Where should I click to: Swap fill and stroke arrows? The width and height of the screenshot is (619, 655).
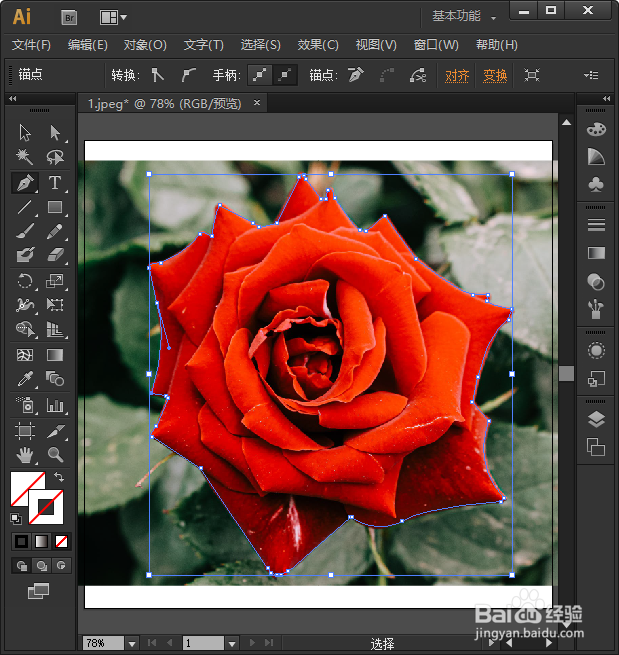click(59, 477)
